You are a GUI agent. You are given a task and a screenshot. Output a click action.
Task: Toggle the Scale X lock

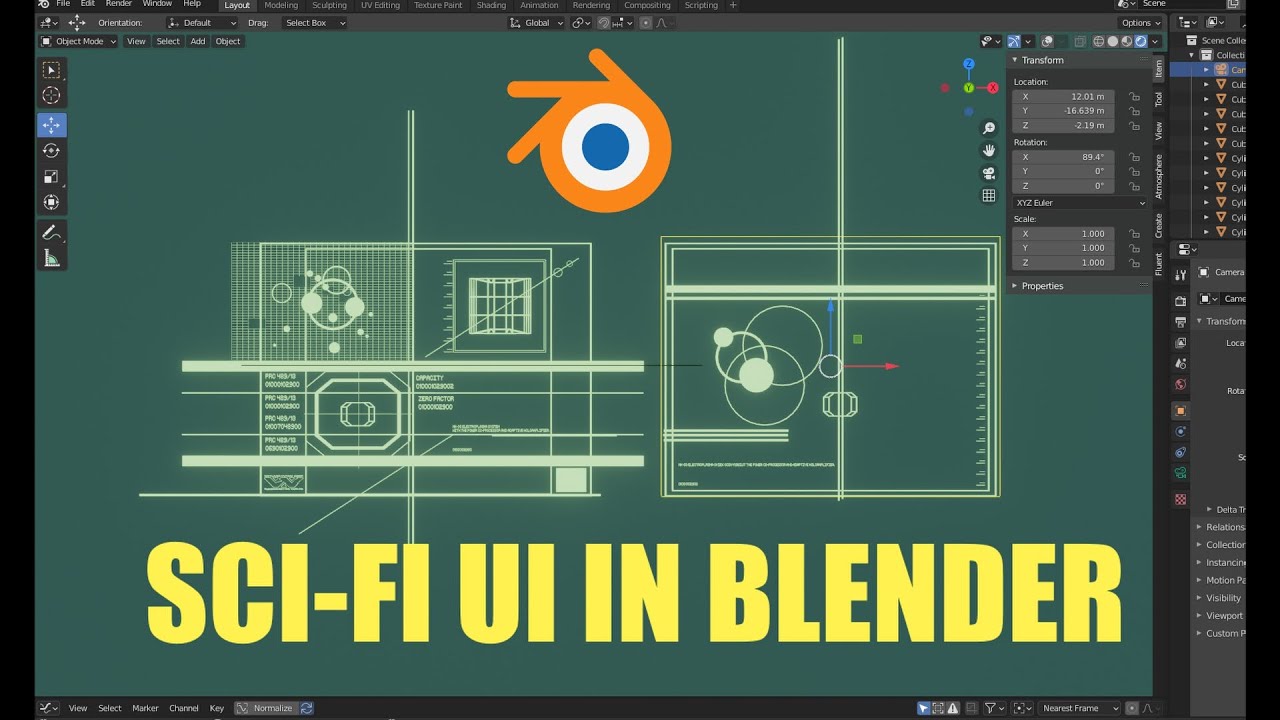coord(1134,233)
